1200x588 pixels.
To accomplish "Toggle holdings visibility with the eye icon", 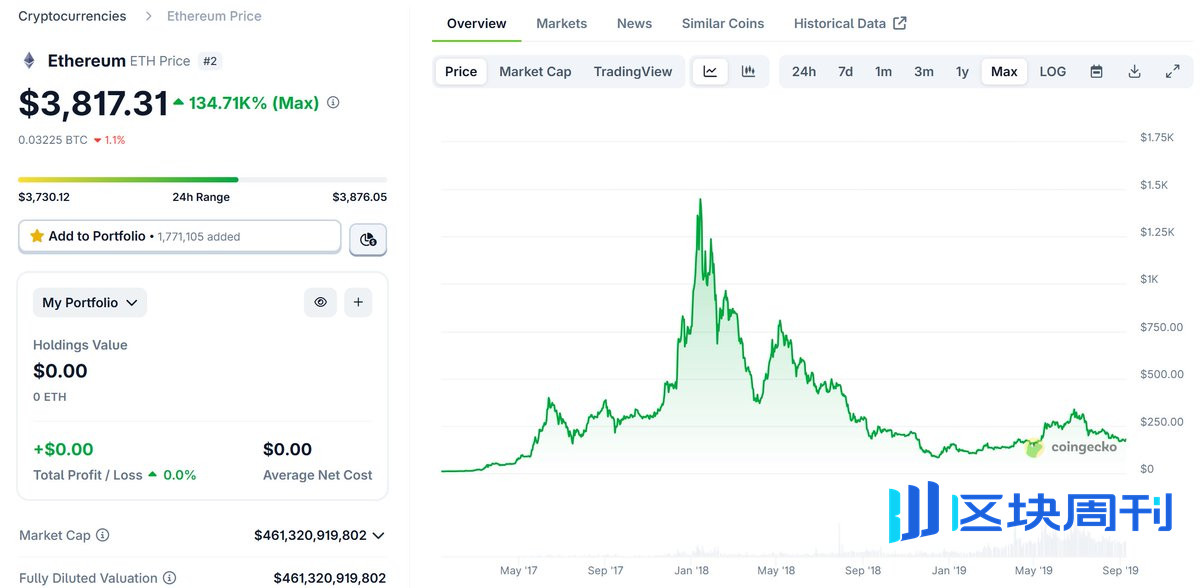I will point(320,302).
